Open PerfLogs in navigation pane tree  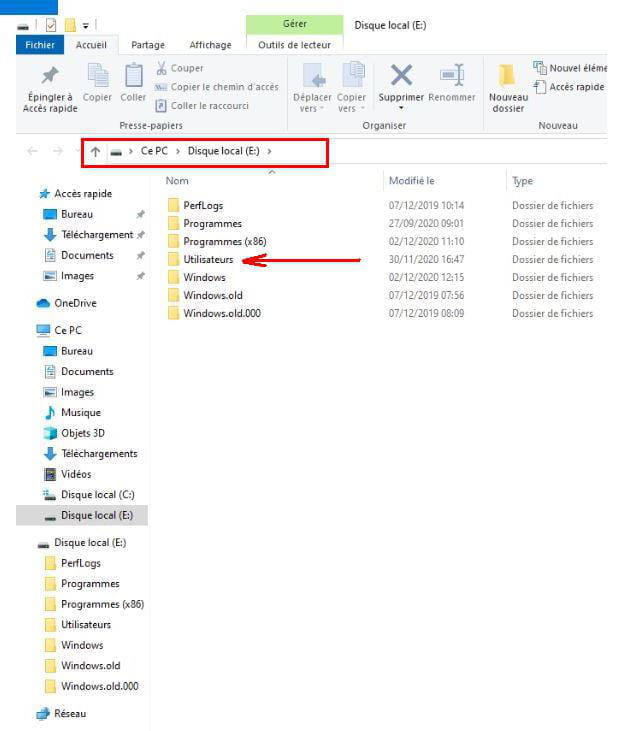pyautogui.click(x=81, y=563)
